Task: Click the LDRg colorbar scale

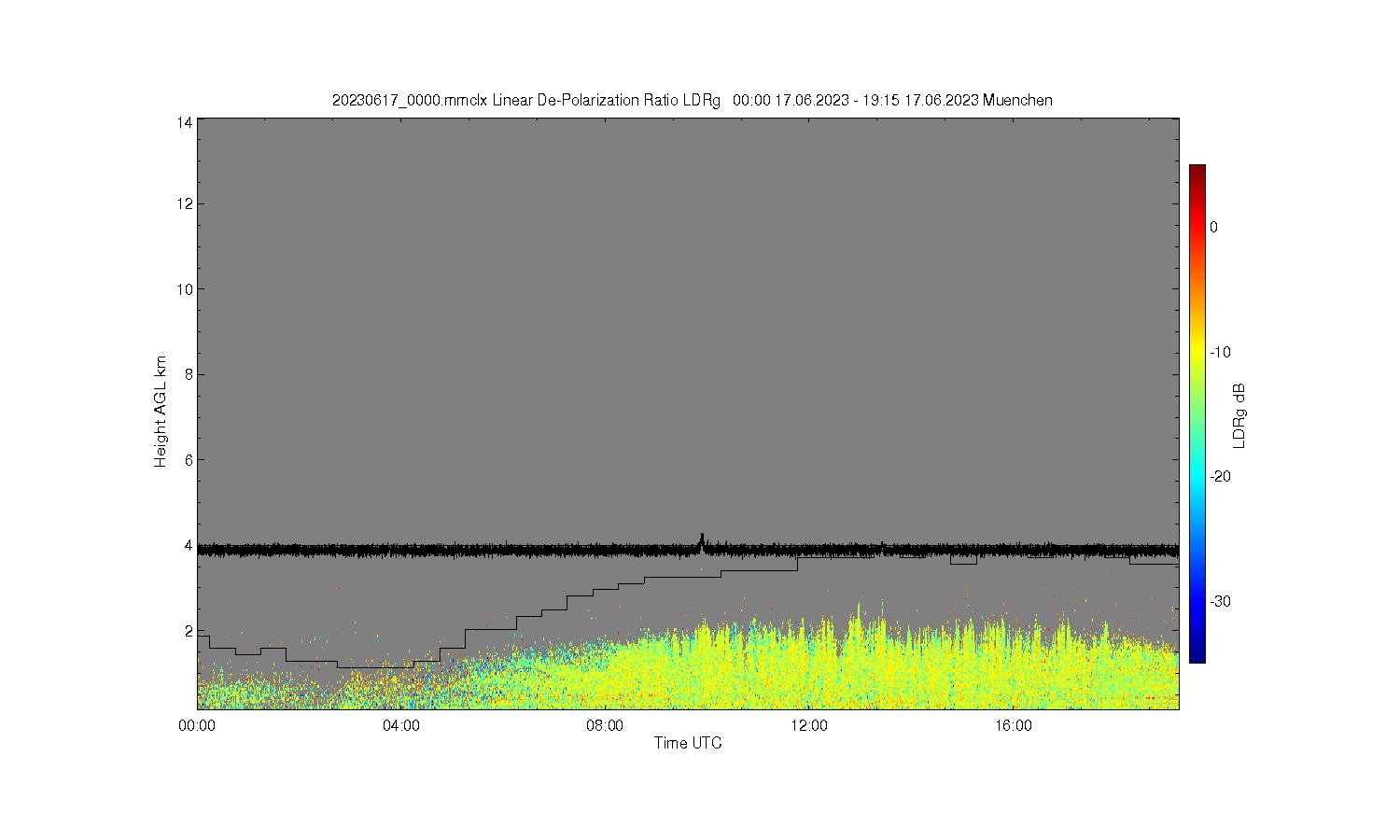Action: click(1197, 413)
